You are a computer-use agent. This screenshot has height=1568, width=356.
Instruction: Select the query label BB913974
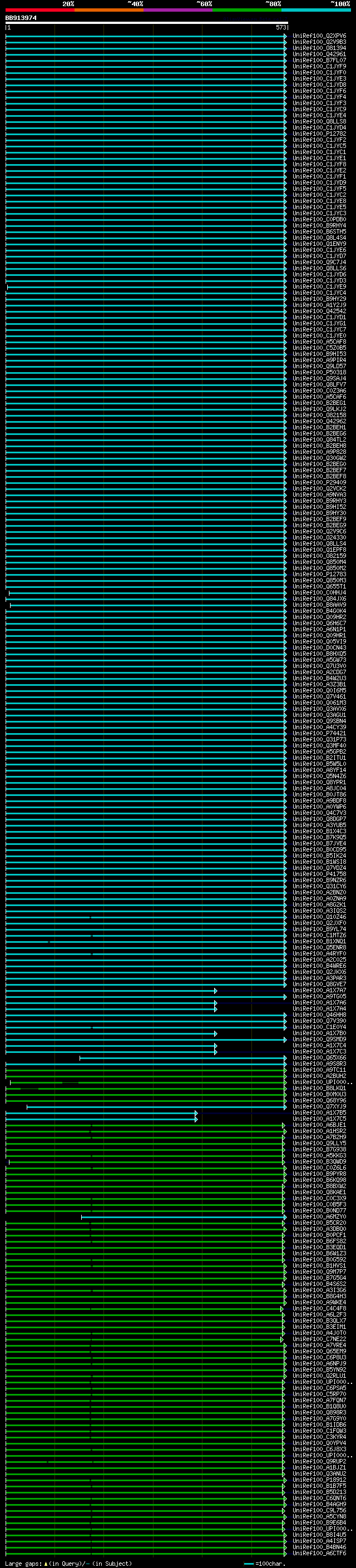point(21,18)
